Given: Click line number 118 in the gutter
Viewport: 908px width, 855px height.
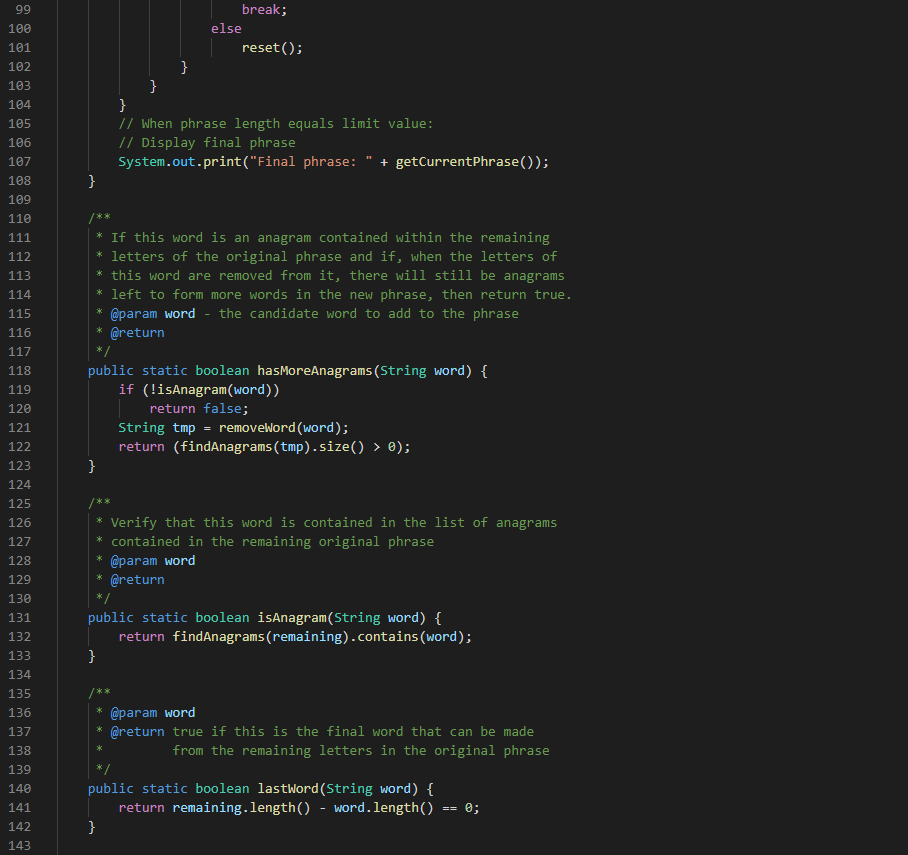Looking at the screenshot, I should [x=19, y=370].
